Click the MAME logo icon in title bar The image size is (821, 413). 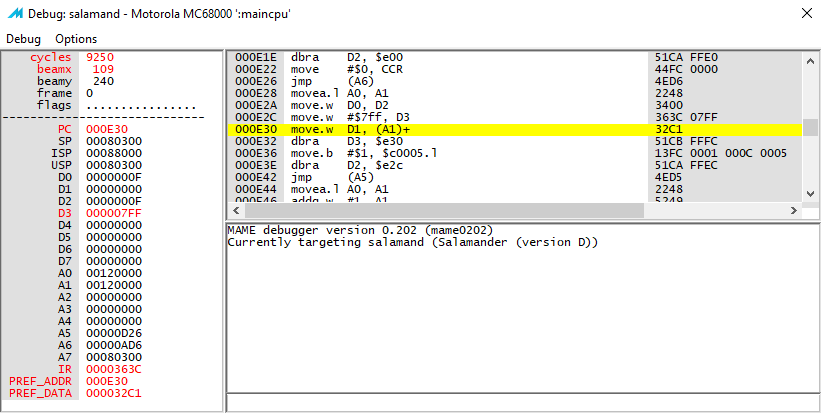15,14
